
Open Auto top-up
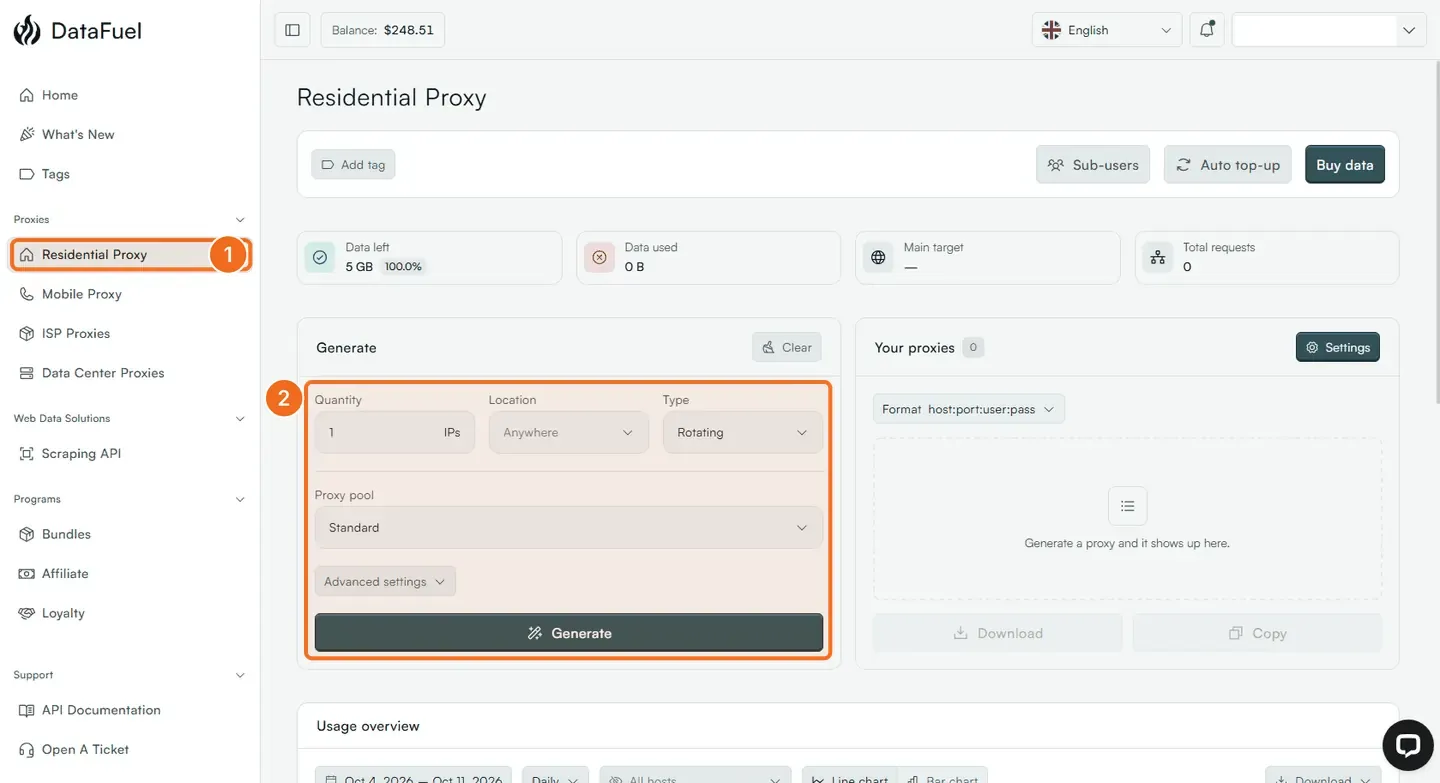point(1228,165)
